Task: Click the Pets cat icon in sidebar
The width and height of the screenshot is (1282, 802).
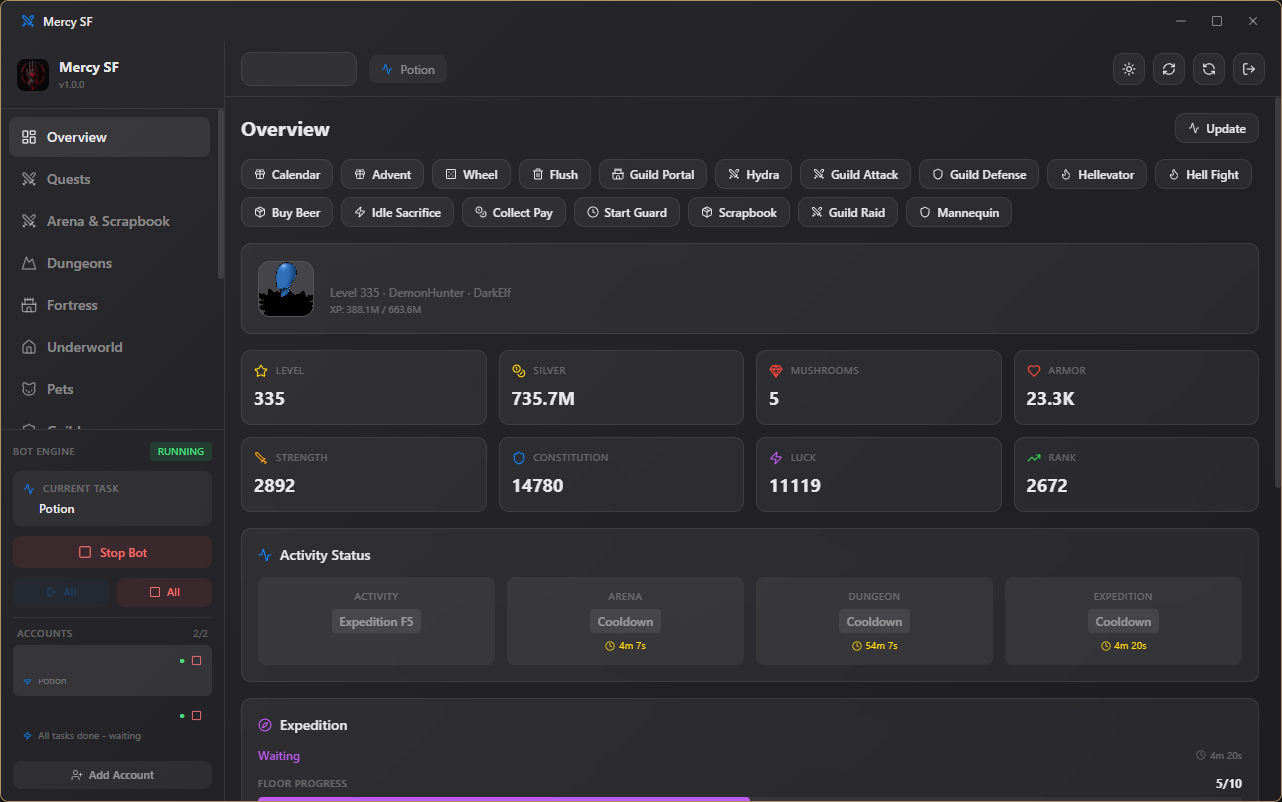Action: pyautogui.click(x=29, y=389)
